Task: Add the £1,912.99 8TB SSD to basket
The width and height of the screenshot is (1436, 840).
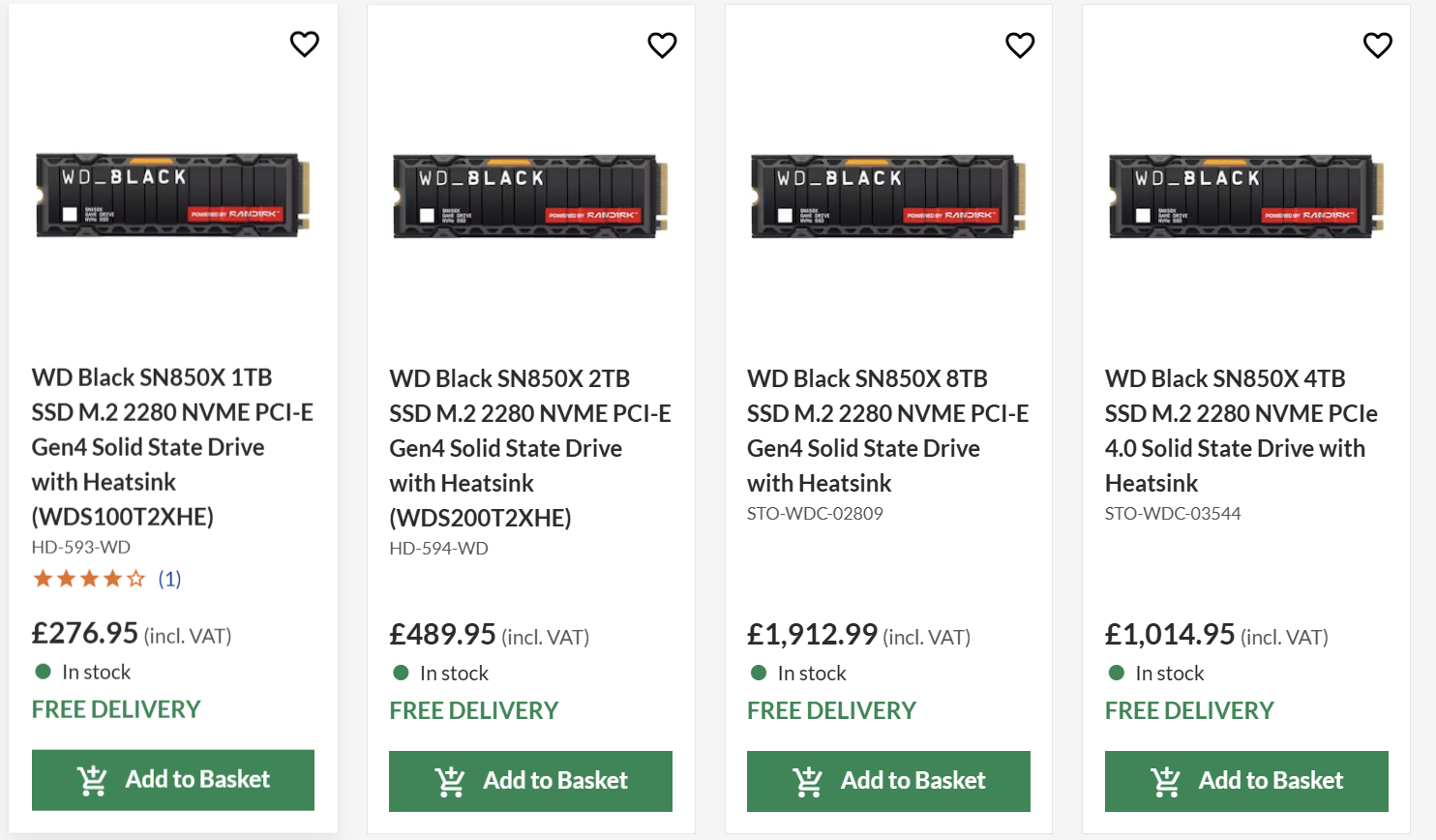Action: pos(888,780)
